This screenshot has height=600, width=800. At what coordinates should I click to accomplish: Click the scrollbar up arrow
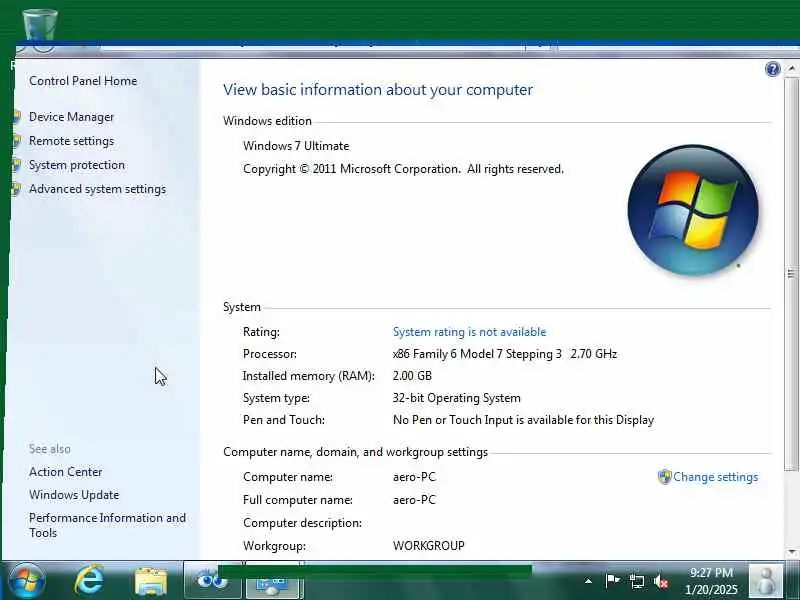click(x=791, y=68)
